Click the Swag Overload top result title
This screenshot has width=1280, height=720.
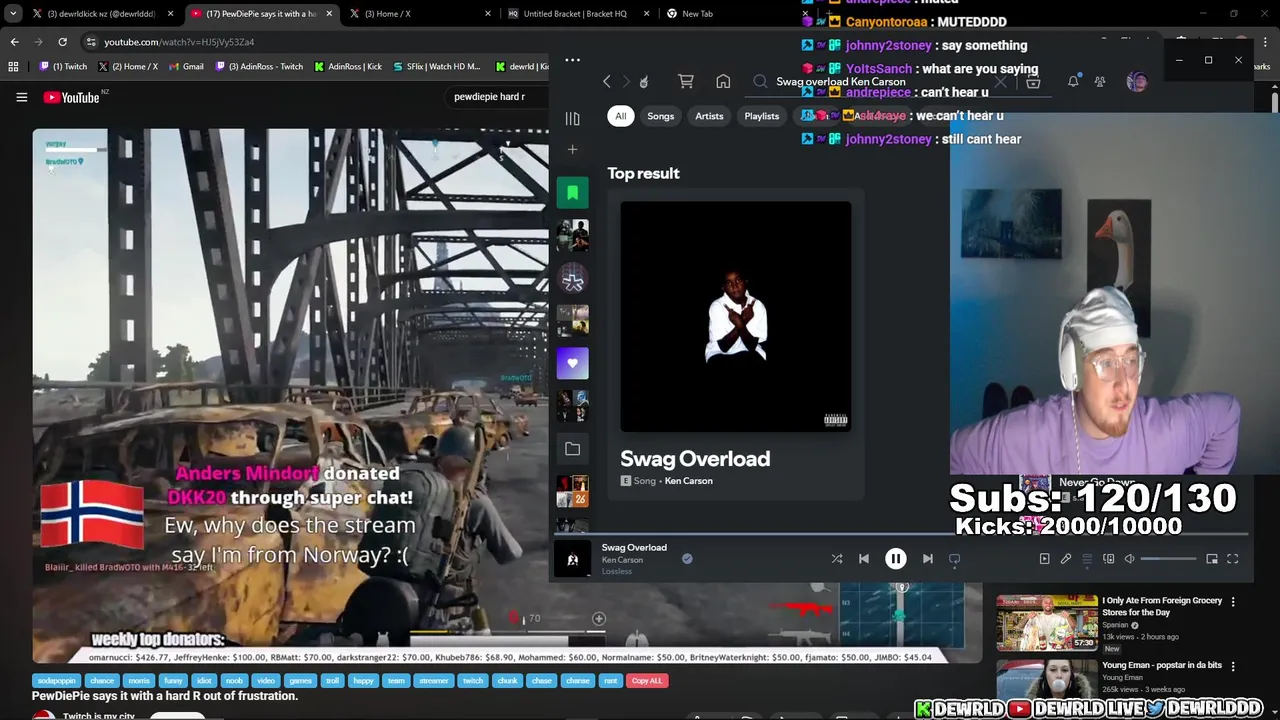pos(695,459)
